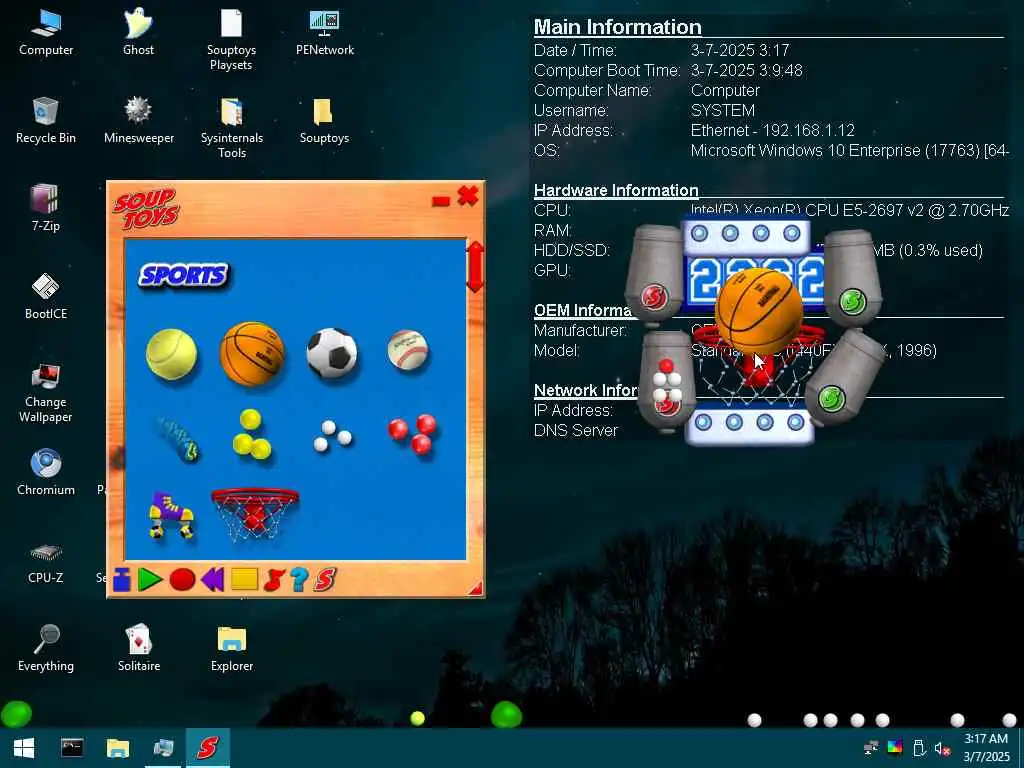Select the blue tennis ball tube toy

click(178, 439)
